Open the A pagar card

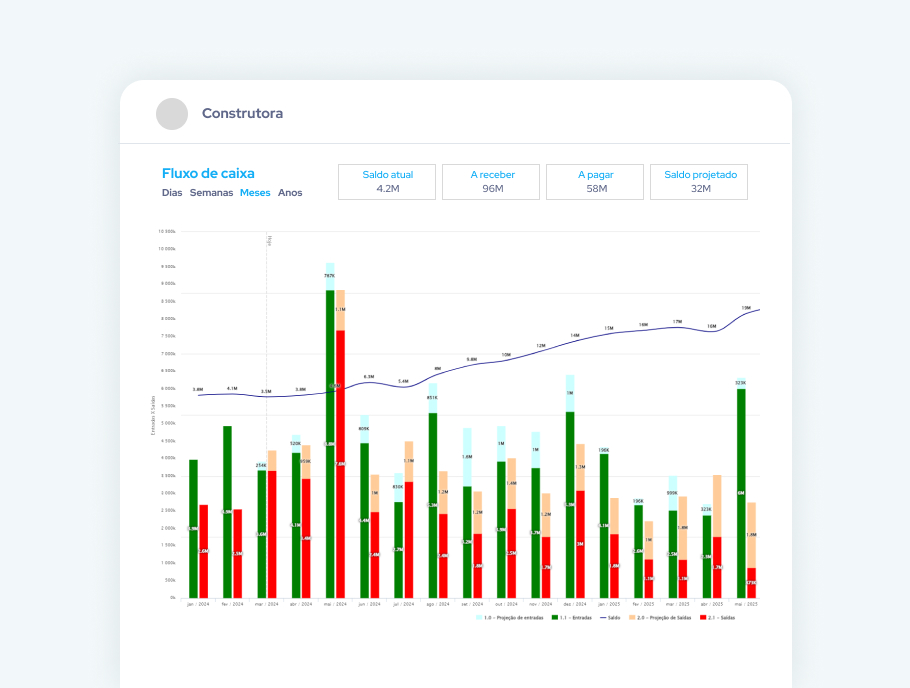point(595,182)
